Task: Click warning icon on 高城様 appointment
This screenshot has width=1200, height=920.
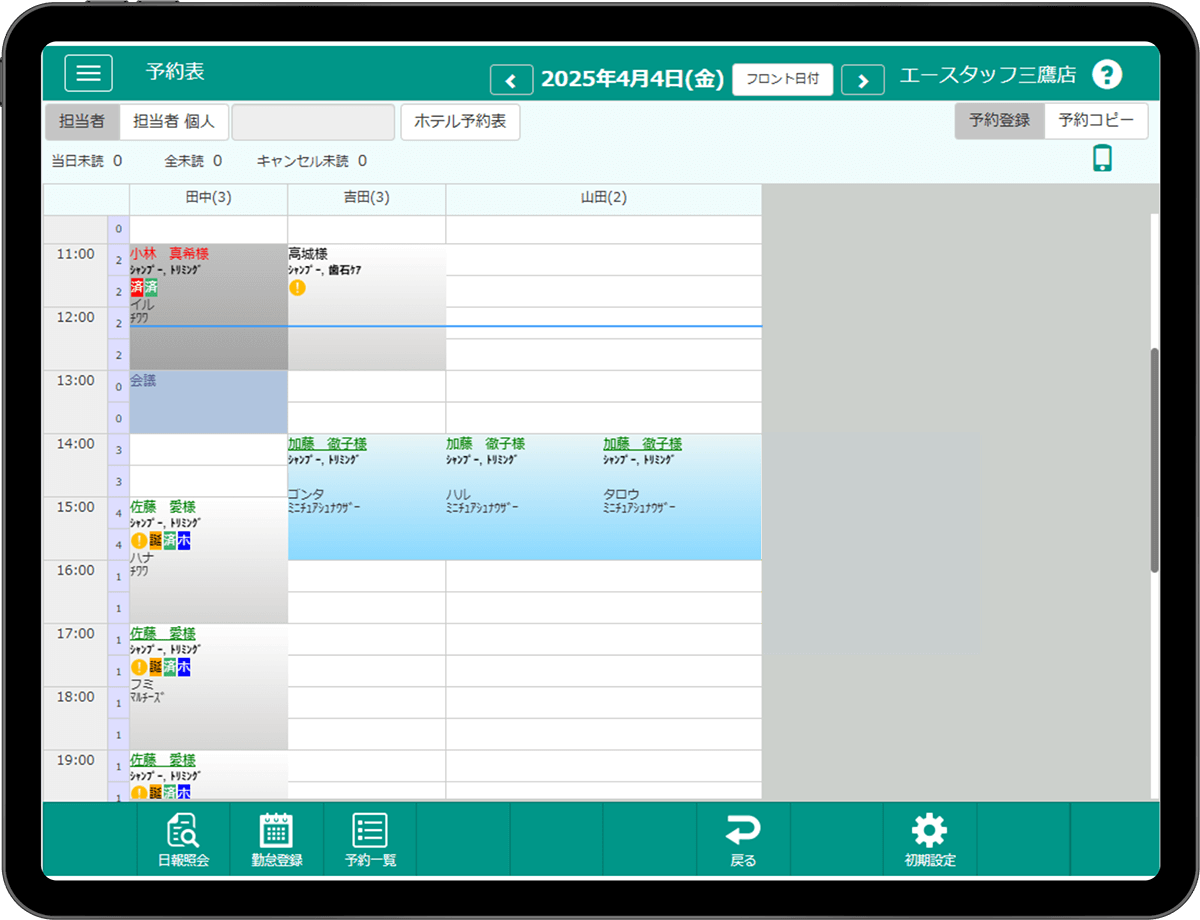Action: [297, 288]
